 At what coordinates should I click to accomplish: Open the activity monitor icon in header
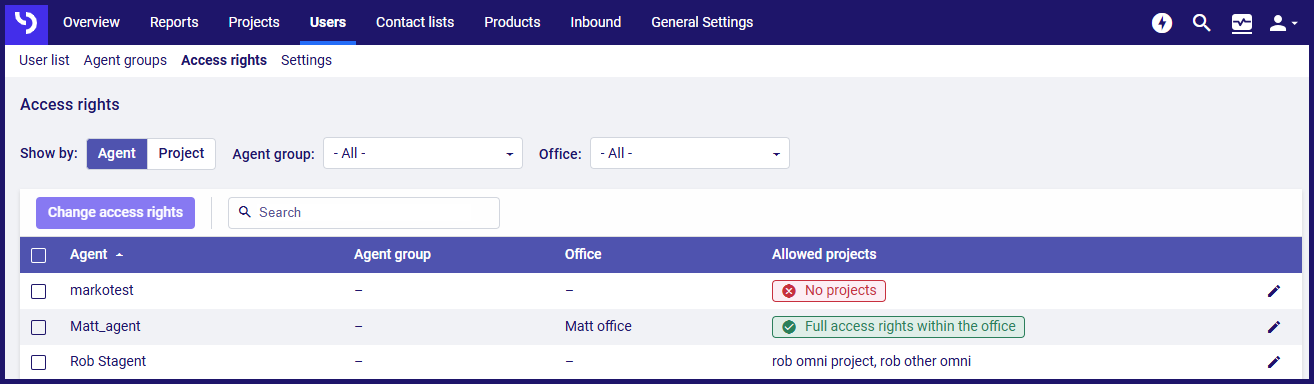click(1242, 23)
